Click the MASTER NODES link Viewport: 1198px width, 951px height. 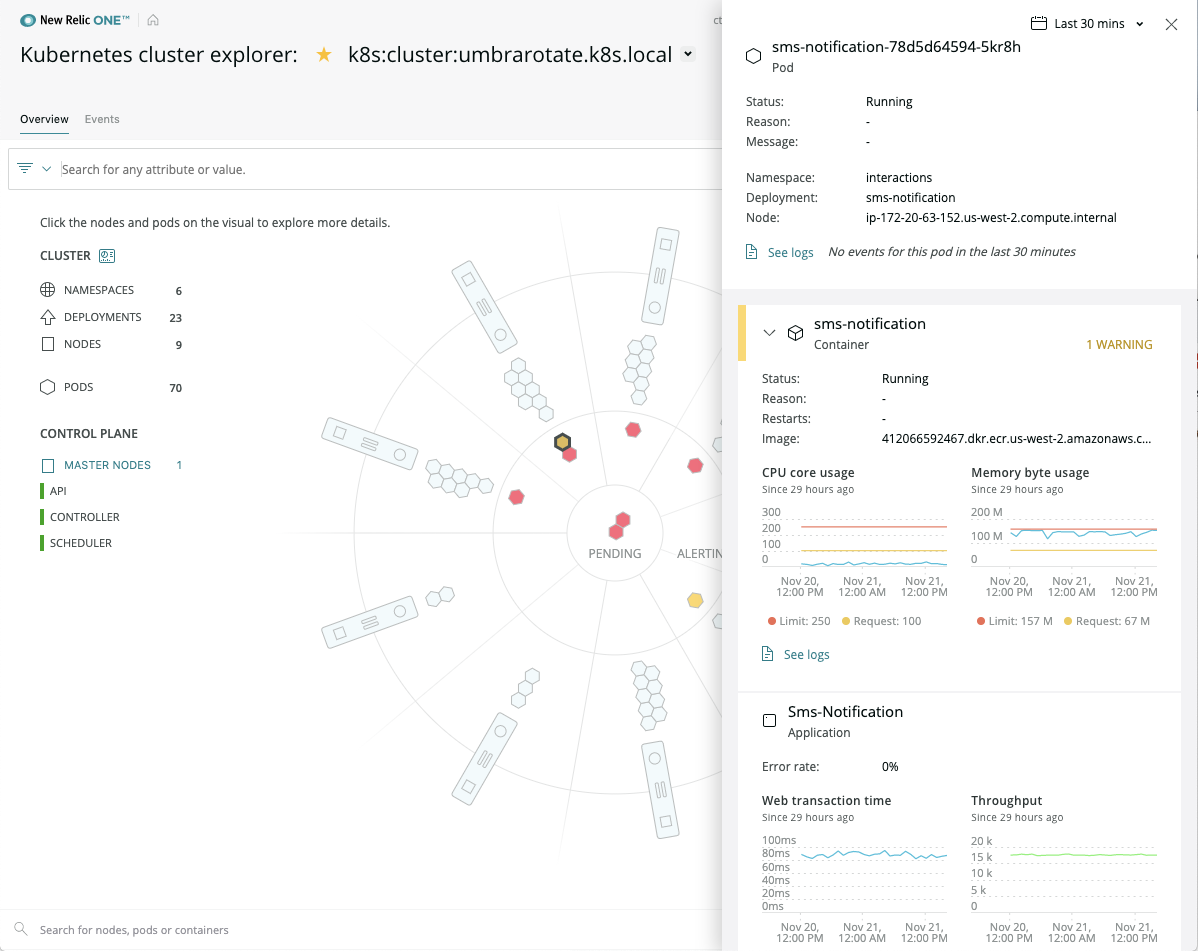click(x=107, y=465)
